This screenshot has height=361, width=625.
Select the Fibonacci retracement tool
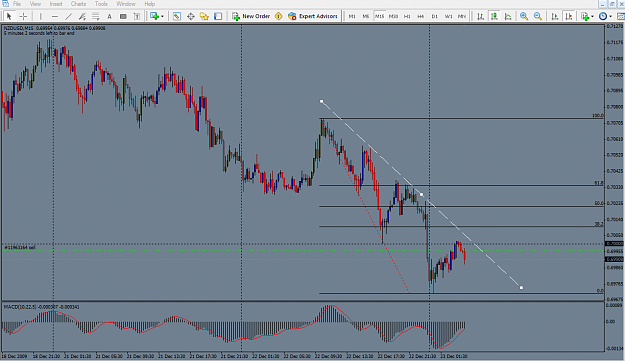[x=96, y=16]
